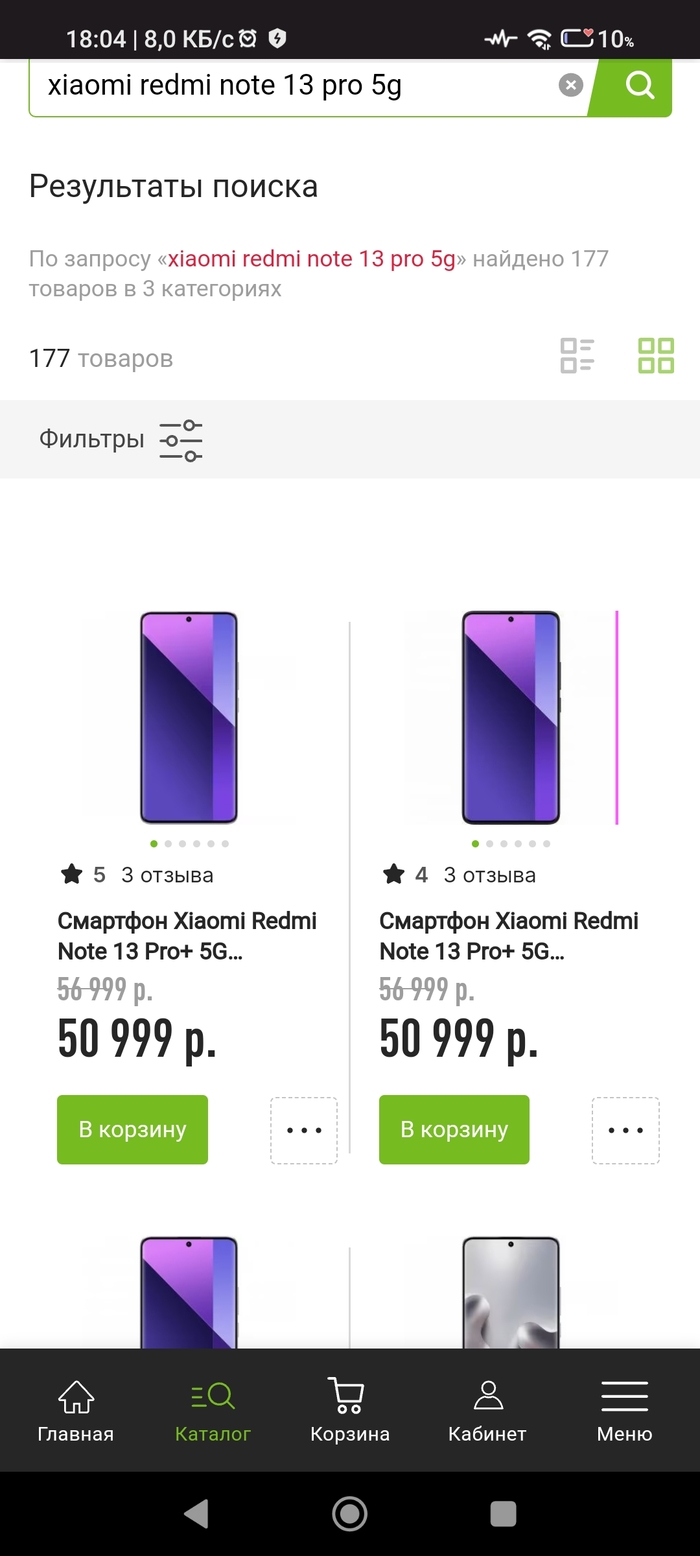
Task: Open first product purple phone image
Action: 188,717
